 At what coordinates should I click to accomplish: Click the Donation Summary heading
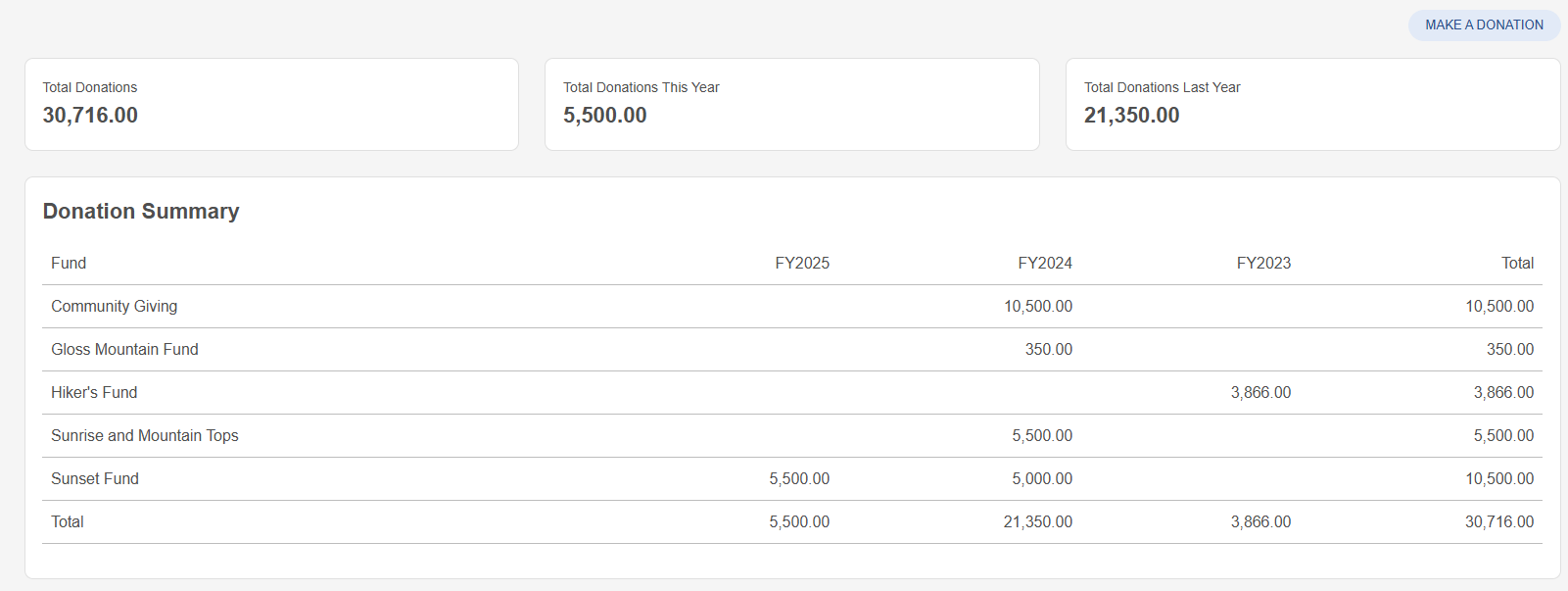pyautogui.click(x=141, y=212)
